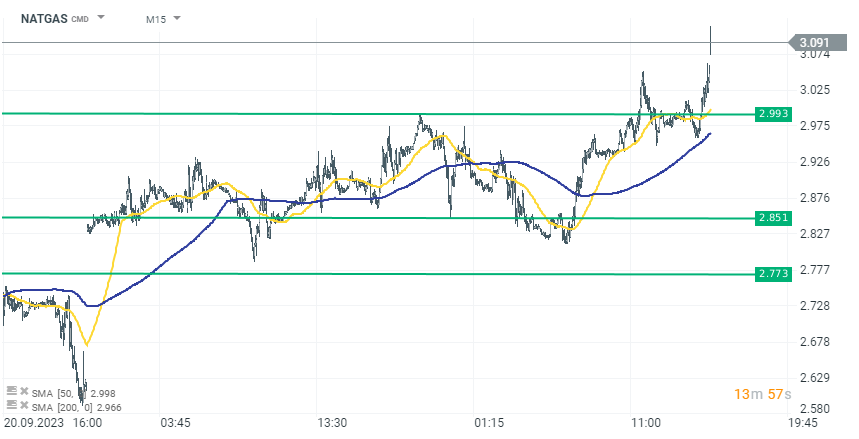Open settings icon for SMA 200 indicator
Viewport: 859px width, 439px height.
coord(12,405)
